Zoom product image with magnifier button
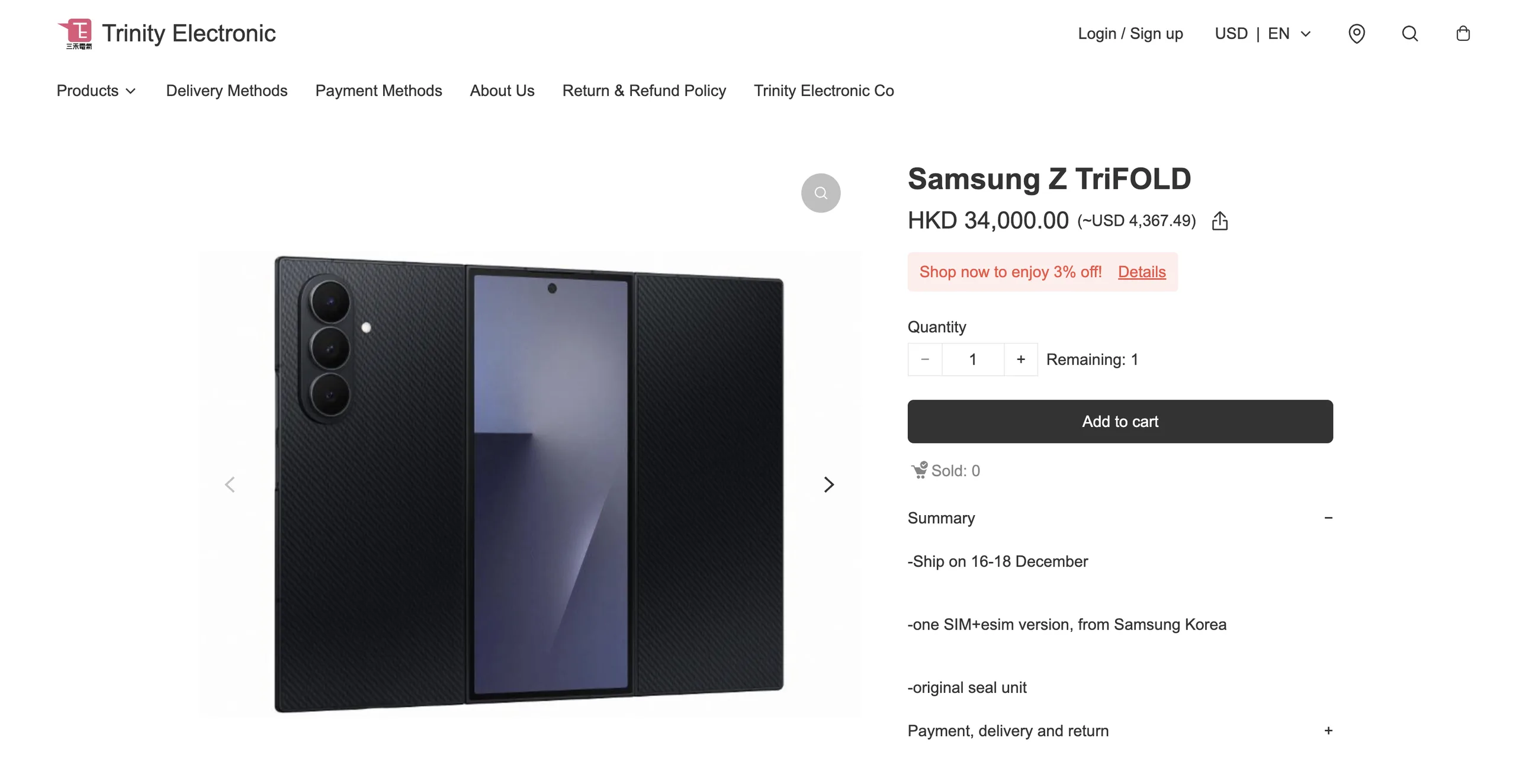 (820, 193)
